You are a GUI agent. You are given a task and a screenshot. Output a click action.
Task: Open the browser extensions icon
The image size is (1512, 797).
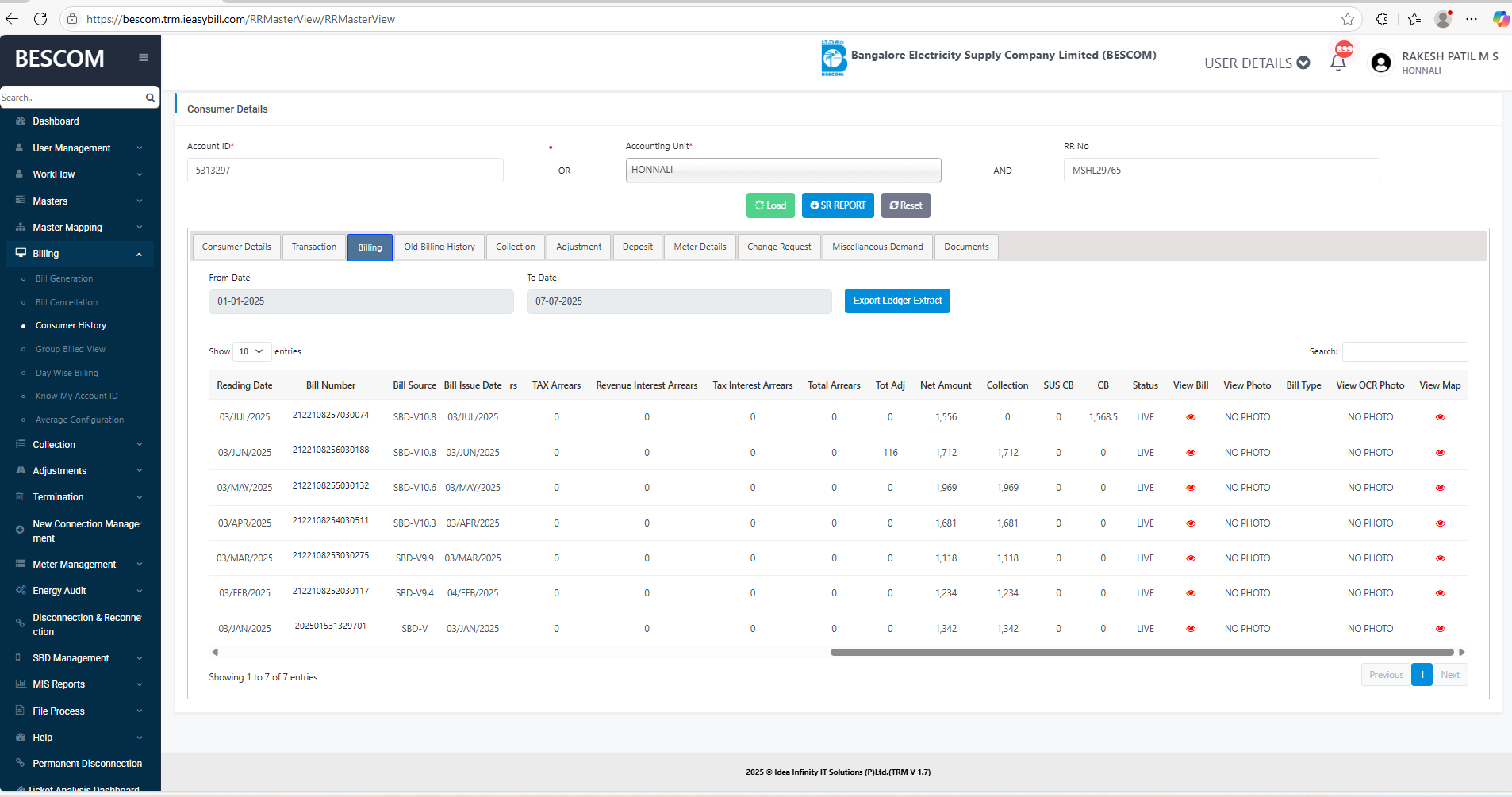click(x=1382, y=19)
